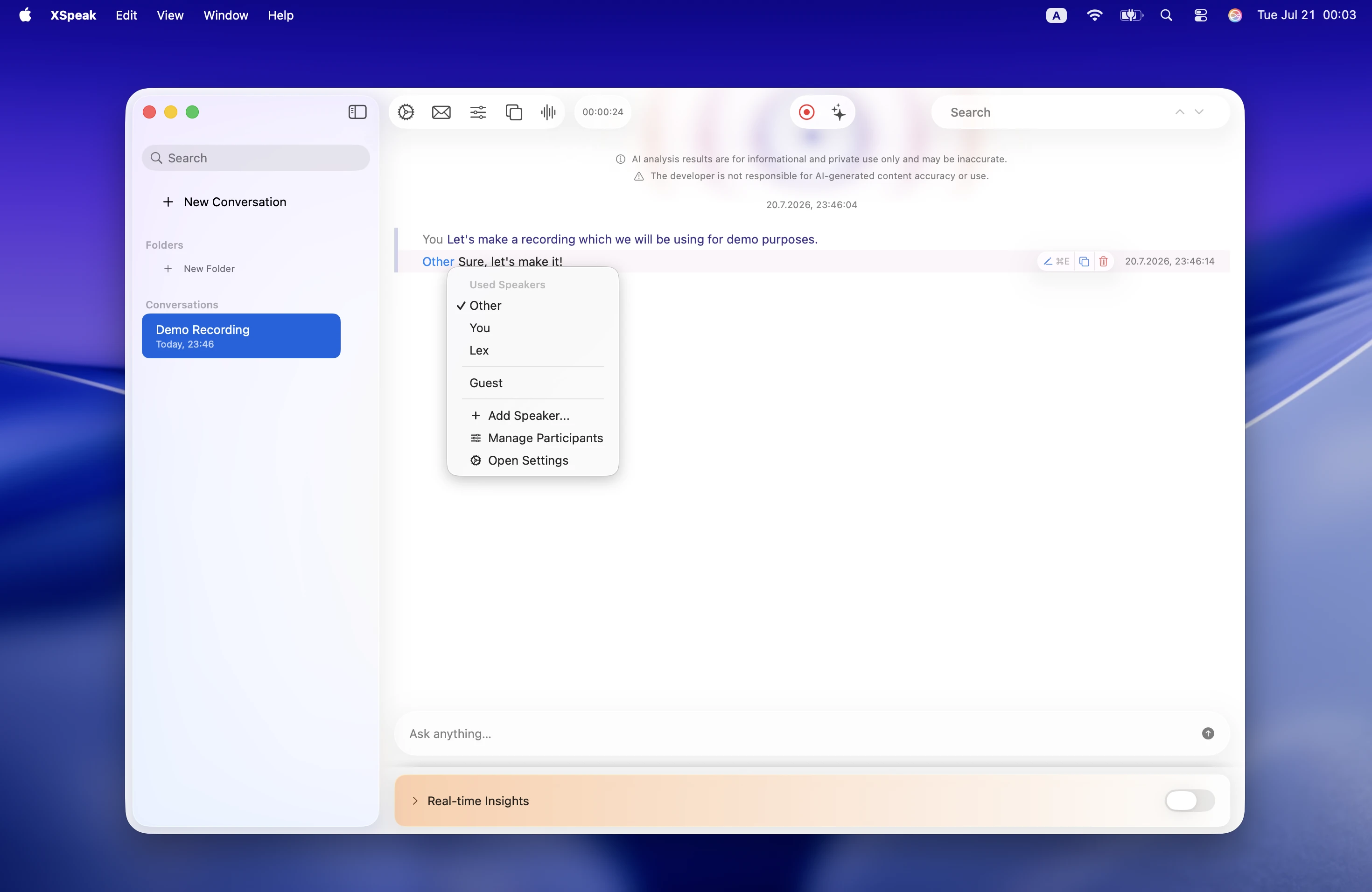Click the menu bar date and time

(1306, 15)
